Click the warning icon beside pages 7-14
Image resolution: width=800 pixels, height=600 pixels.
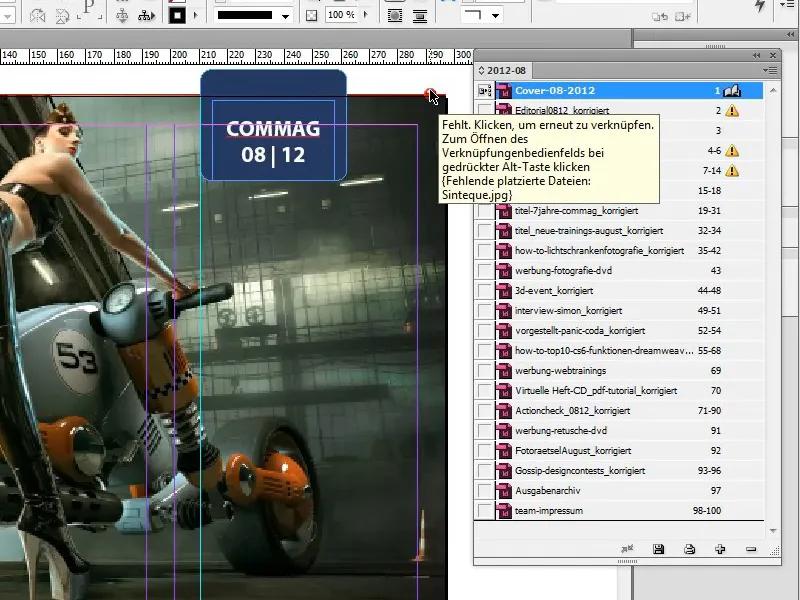coord(732,170)
